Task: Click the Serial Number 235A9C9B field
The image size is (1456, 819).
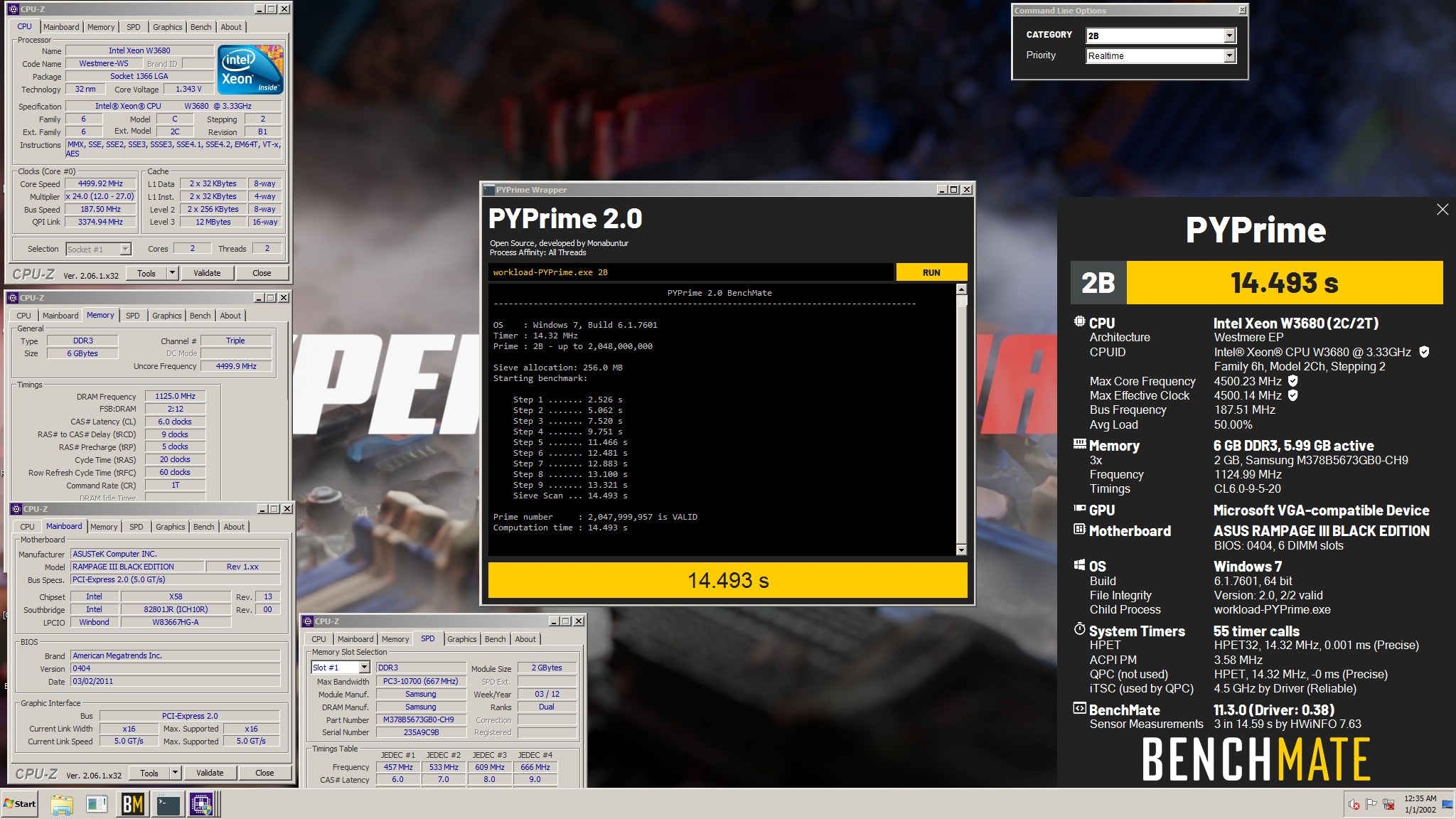Action: coord(420,732)
